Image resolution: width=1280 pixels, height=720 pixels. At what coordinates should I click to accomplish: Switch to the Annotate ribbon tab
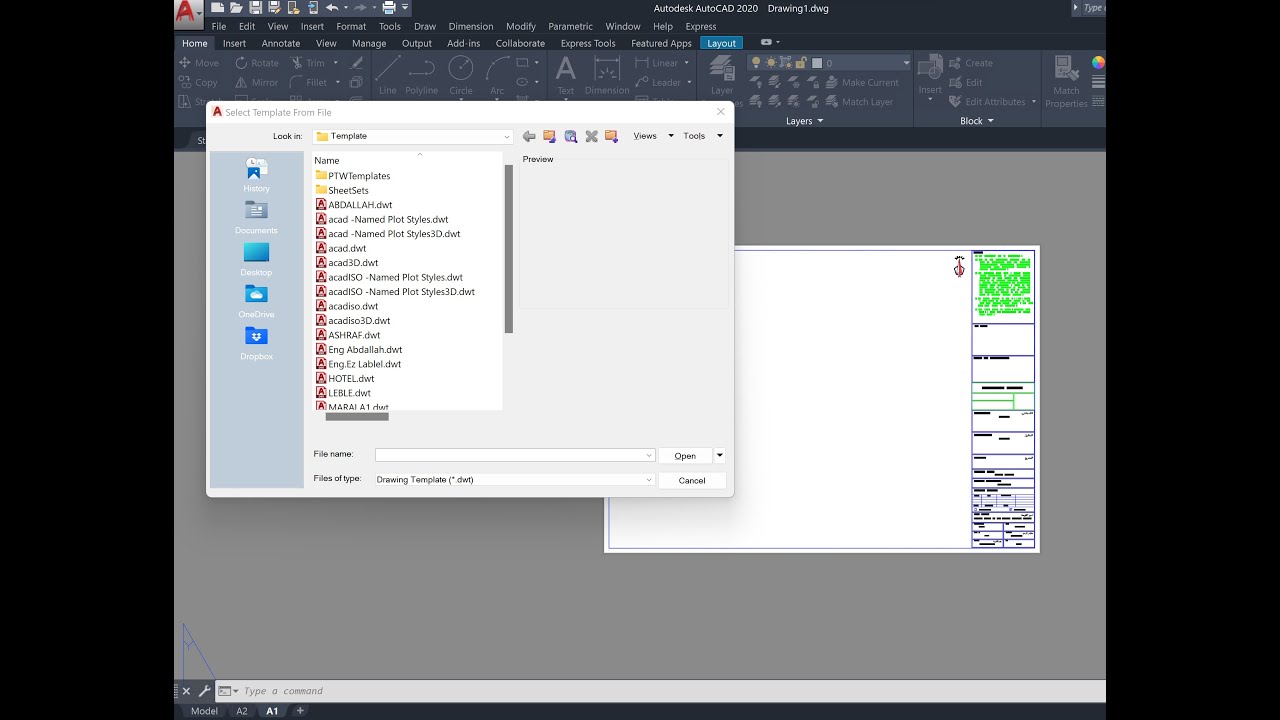click(x=281, y=43)
